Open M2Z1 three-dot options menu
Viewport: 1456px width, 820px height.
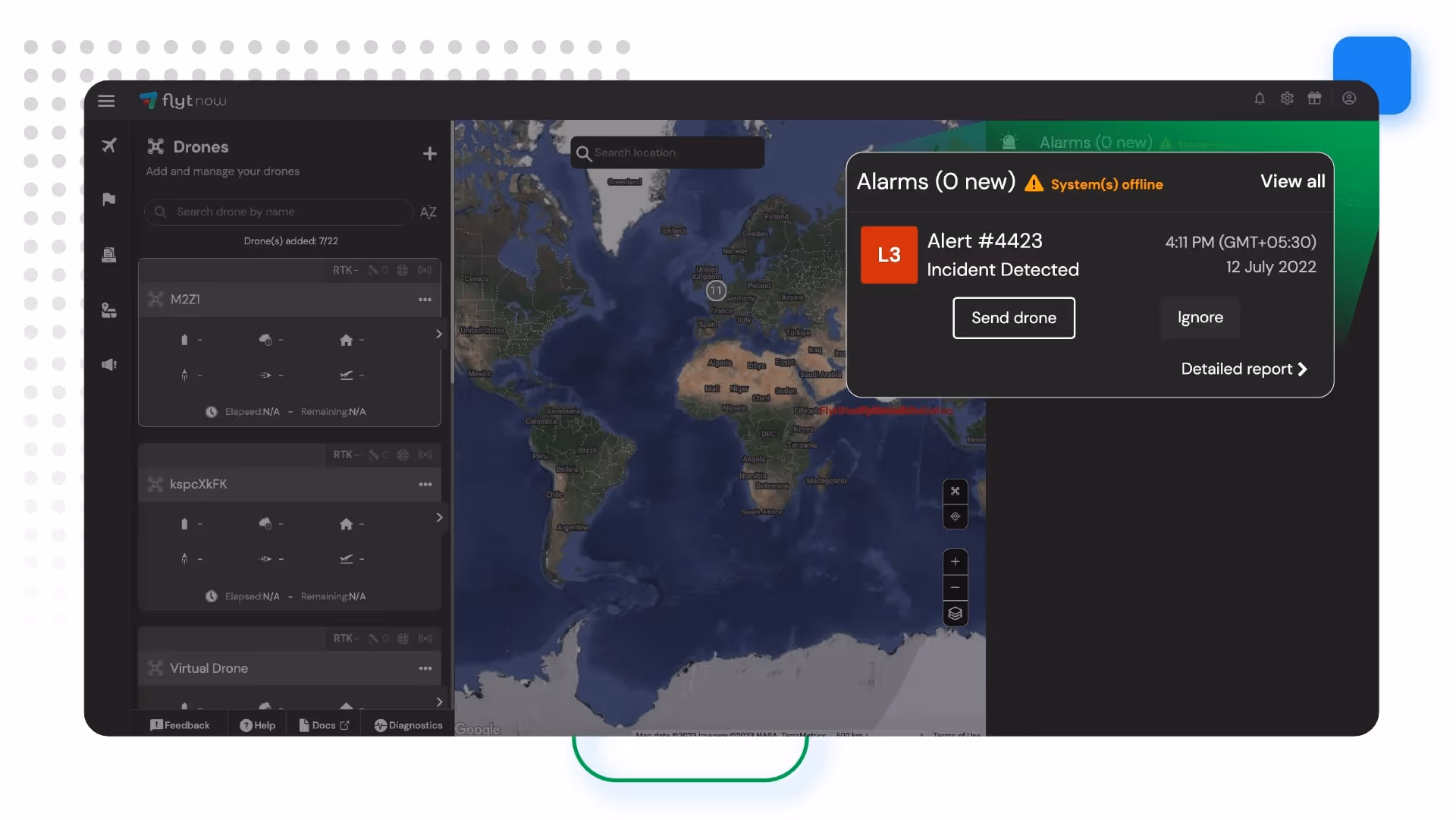coord(425,300)
